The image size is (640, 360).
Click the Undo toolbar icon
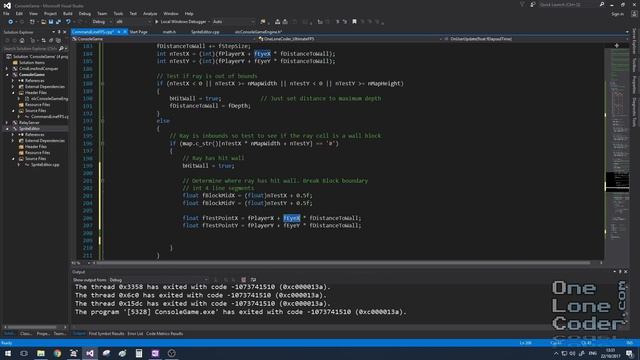click(x=68, y=22)
